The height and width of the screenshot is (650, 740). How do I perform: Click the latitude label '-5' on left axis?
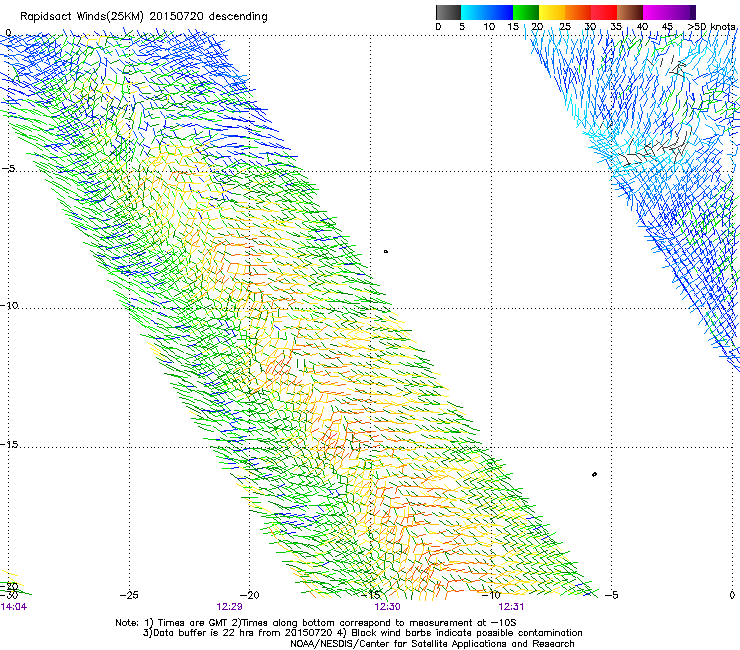pyautogui.click(x=8, y=169)
